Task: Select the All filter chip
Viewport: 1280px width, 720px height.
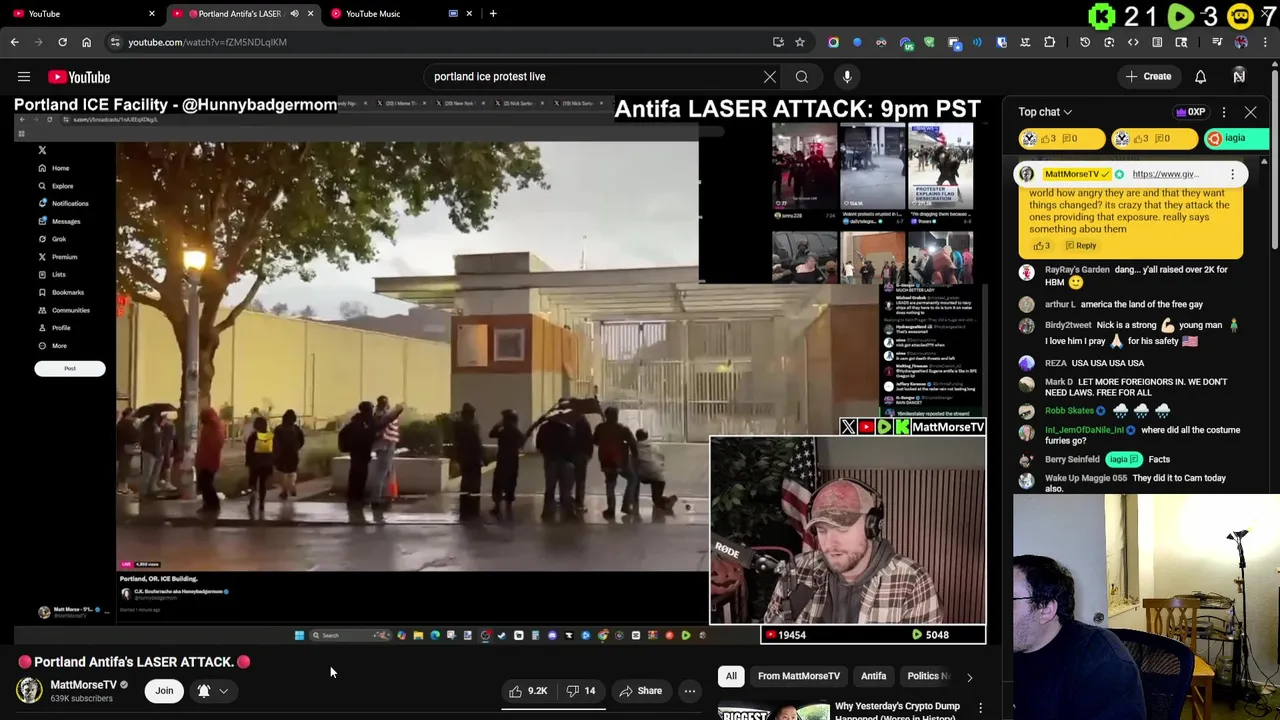Action: (731, 677)
